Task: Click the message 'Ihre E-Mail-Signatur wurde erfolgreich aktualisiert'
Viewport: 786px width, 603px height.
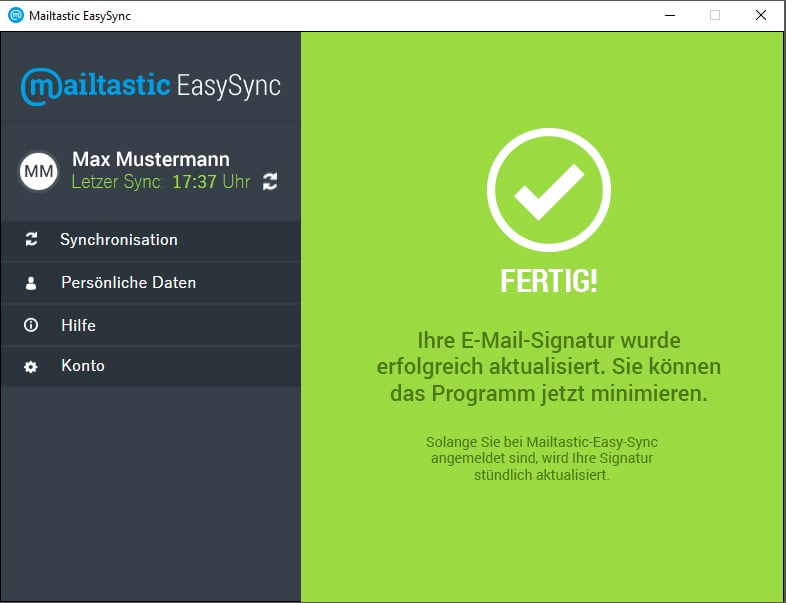Action: (549, 367)
